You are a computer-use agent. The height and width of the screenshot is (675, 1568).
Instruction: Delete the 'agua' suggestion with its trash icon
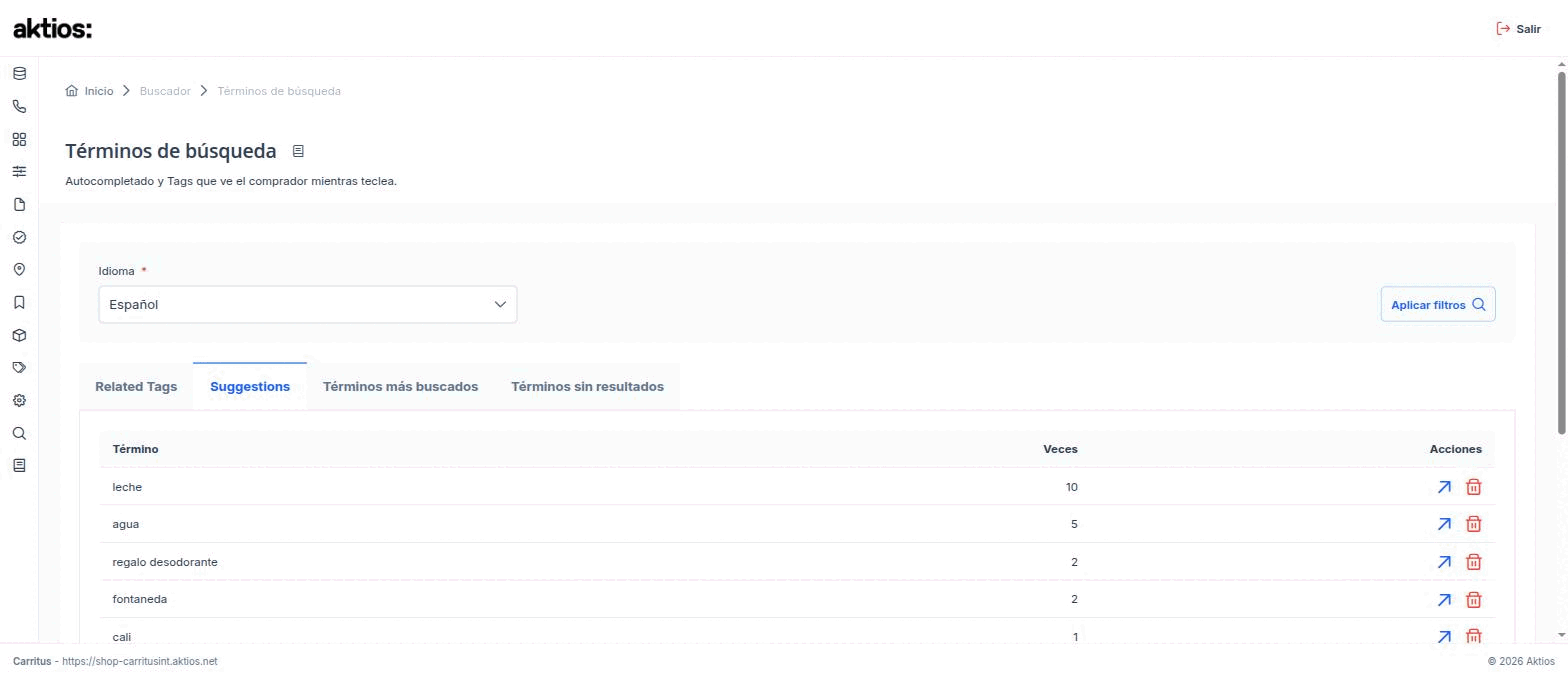[x=1473, y=524]
